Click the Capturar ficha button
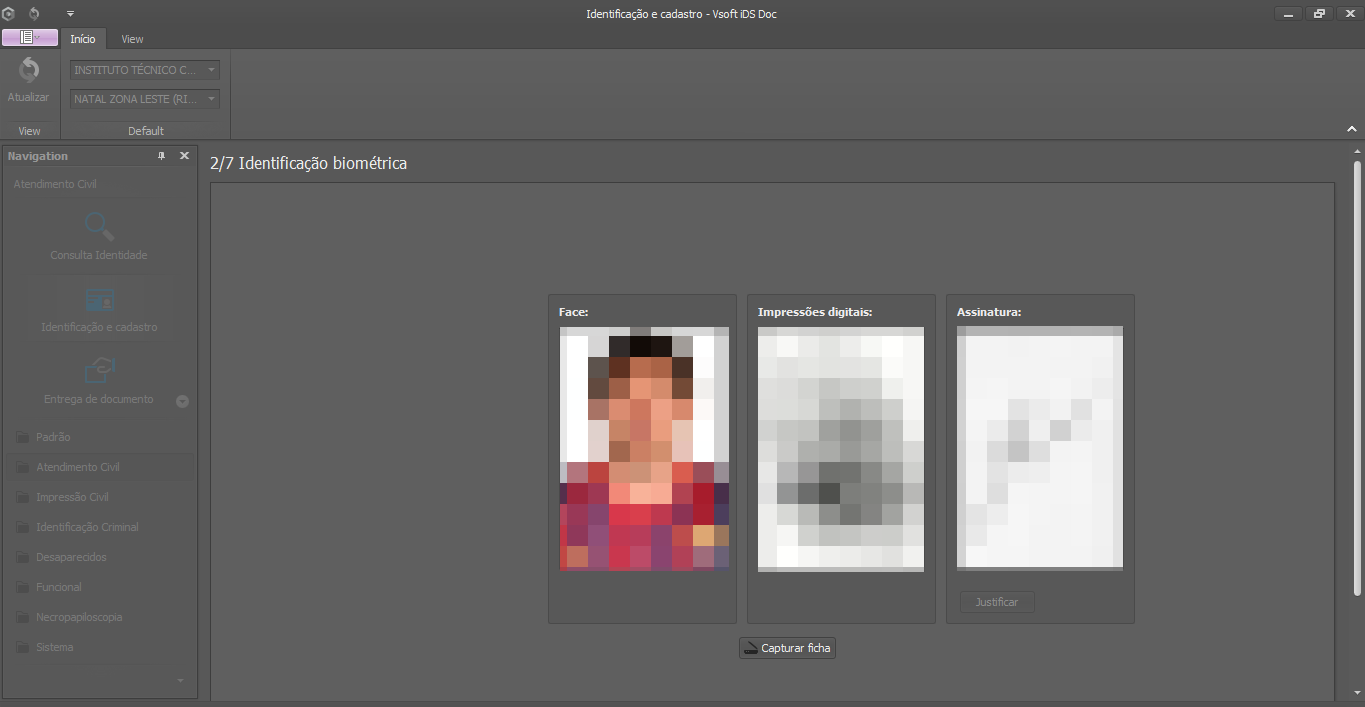Image resolution: width=1365 pixels, height=707 pixels. click(x=787, y=648)
